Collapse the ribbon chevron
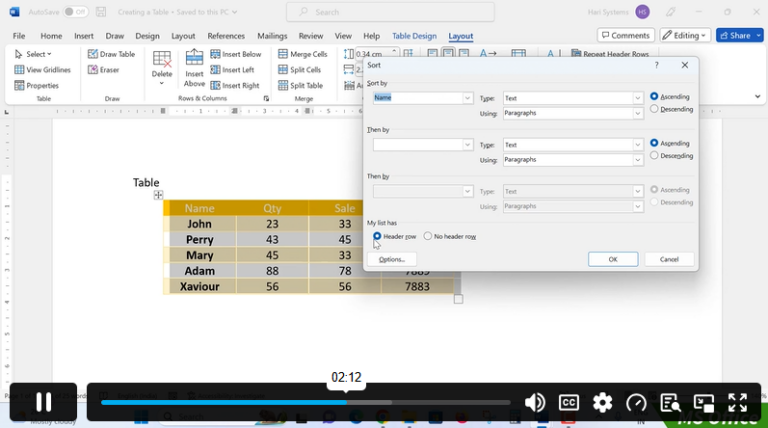Image resolution: width=768 pixels, height=428 pixels. click(x=757, y=96)
